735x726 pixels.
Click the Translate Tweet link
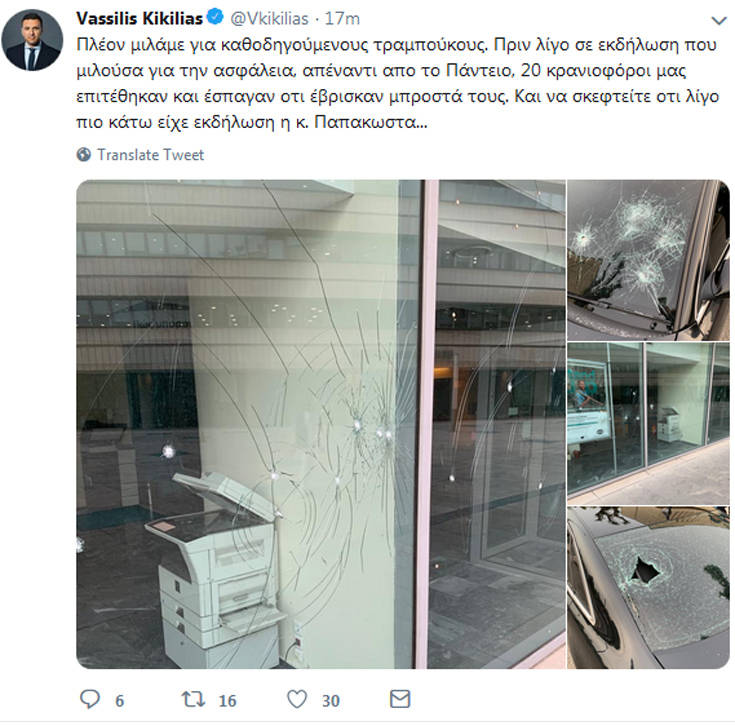point(150,155)
